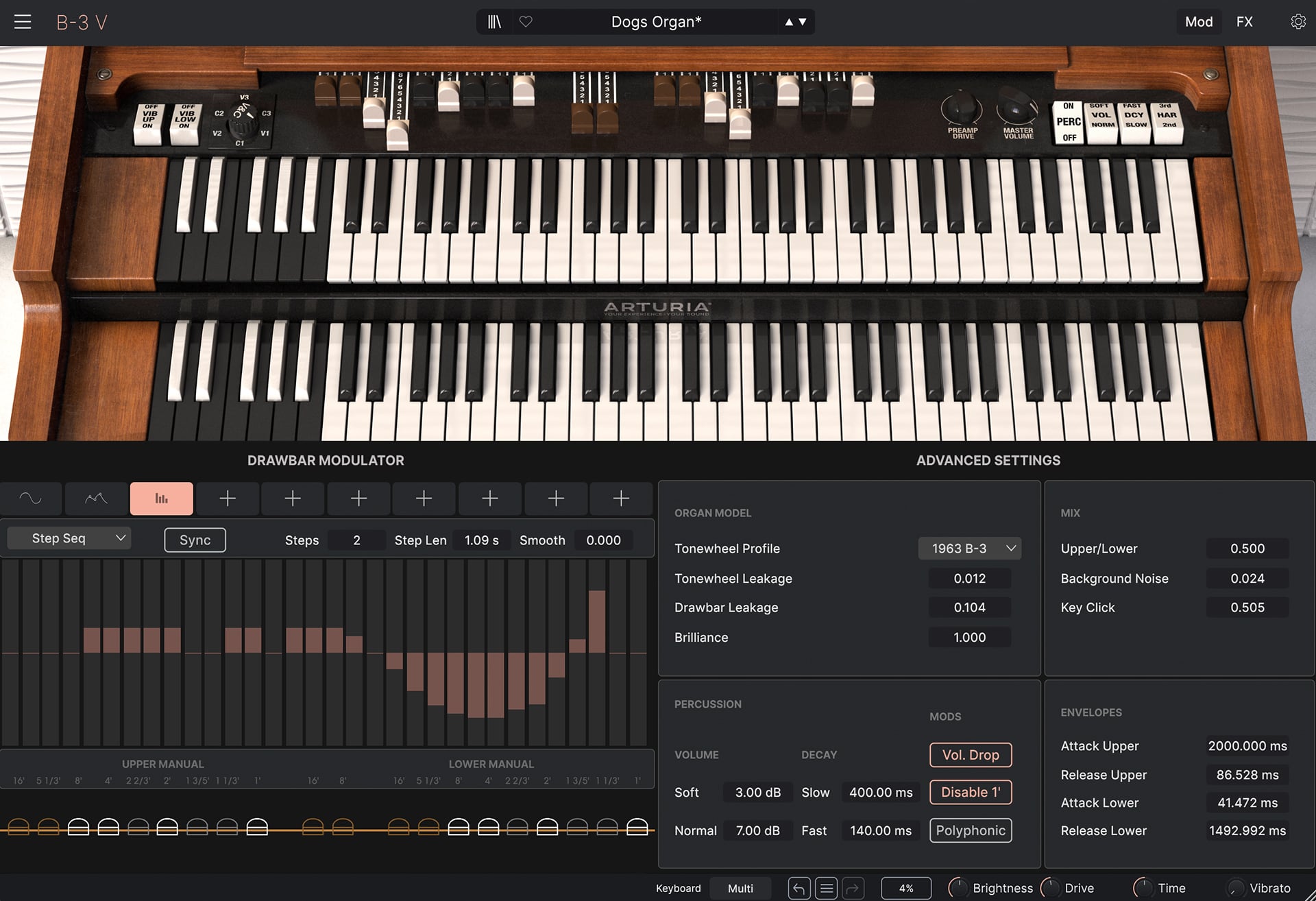
Task: Click the undo arrow icon
Action: click(x=799, y=889)
